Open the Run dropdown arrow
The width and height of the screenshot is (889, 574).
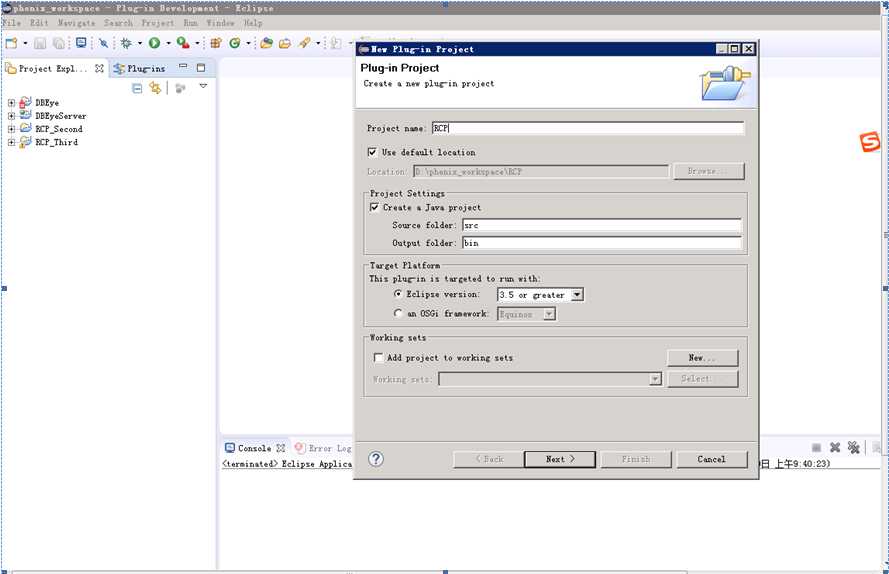pyautogui.click(x=168, y=43)
